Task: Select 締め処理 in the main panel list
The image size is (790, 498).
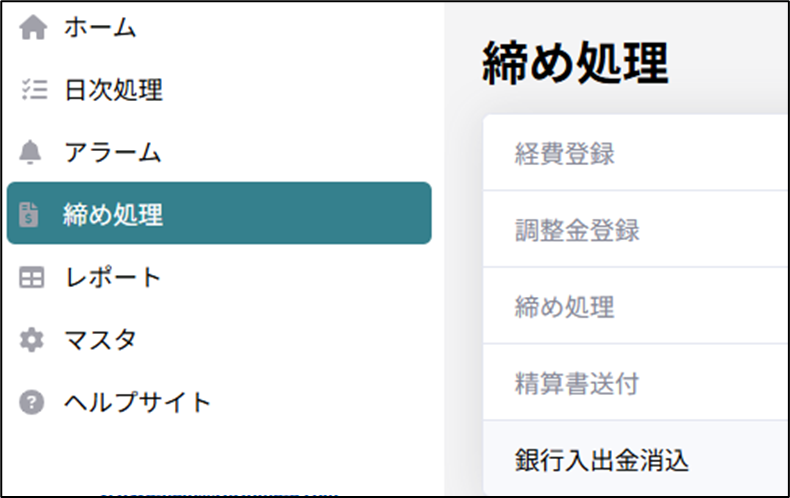Action: point(565,307)
